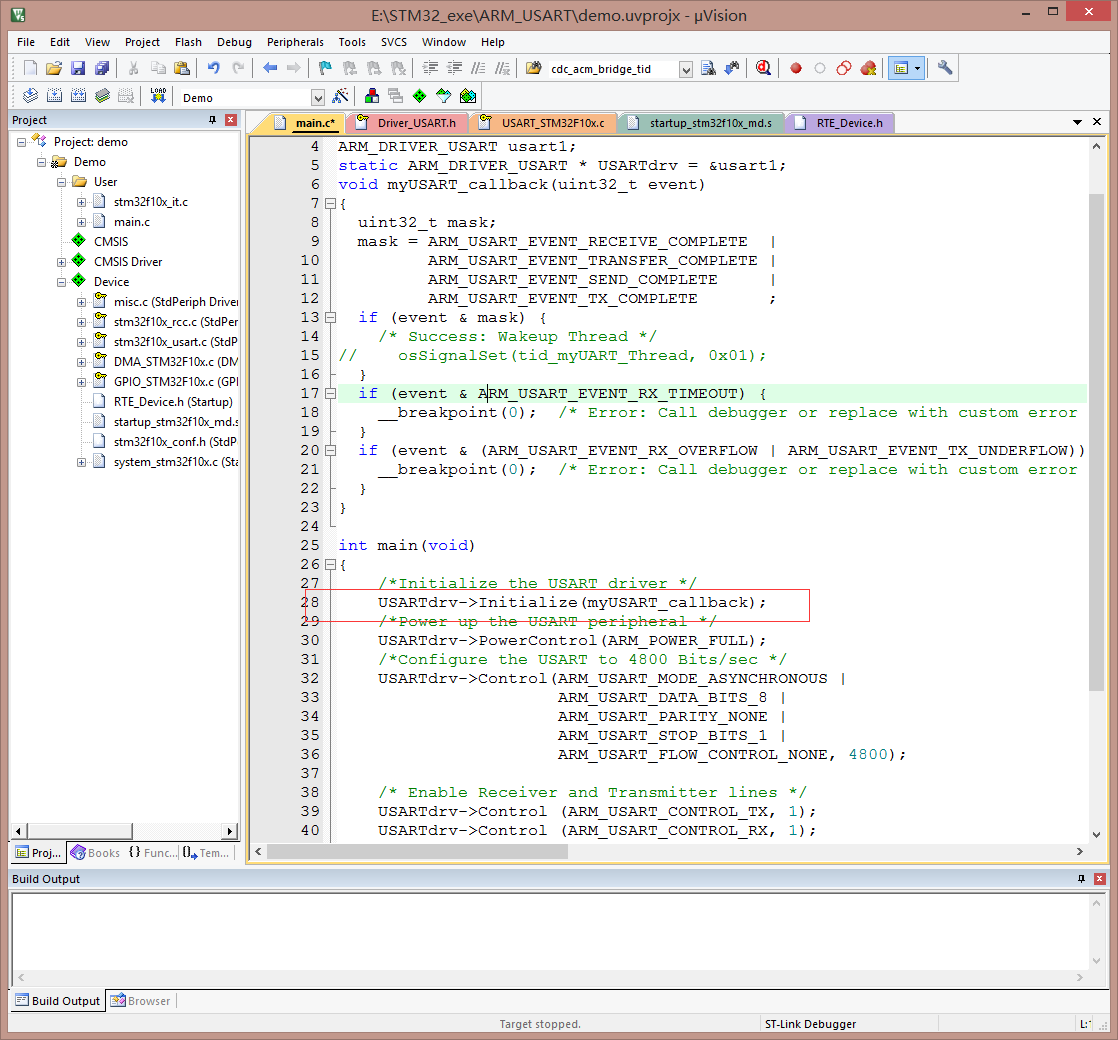Collapse the Device group

61,282
